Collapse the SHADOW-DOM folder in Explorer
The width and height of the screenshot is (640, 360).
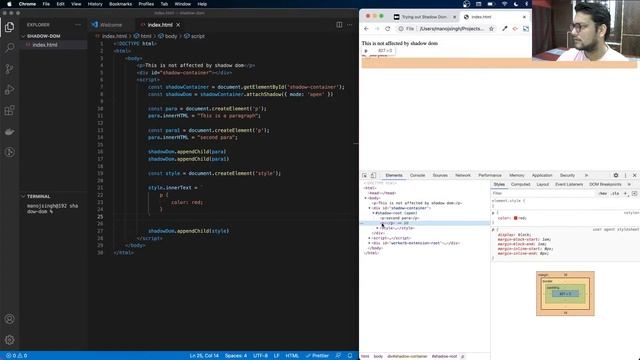(x=23, y=36)
